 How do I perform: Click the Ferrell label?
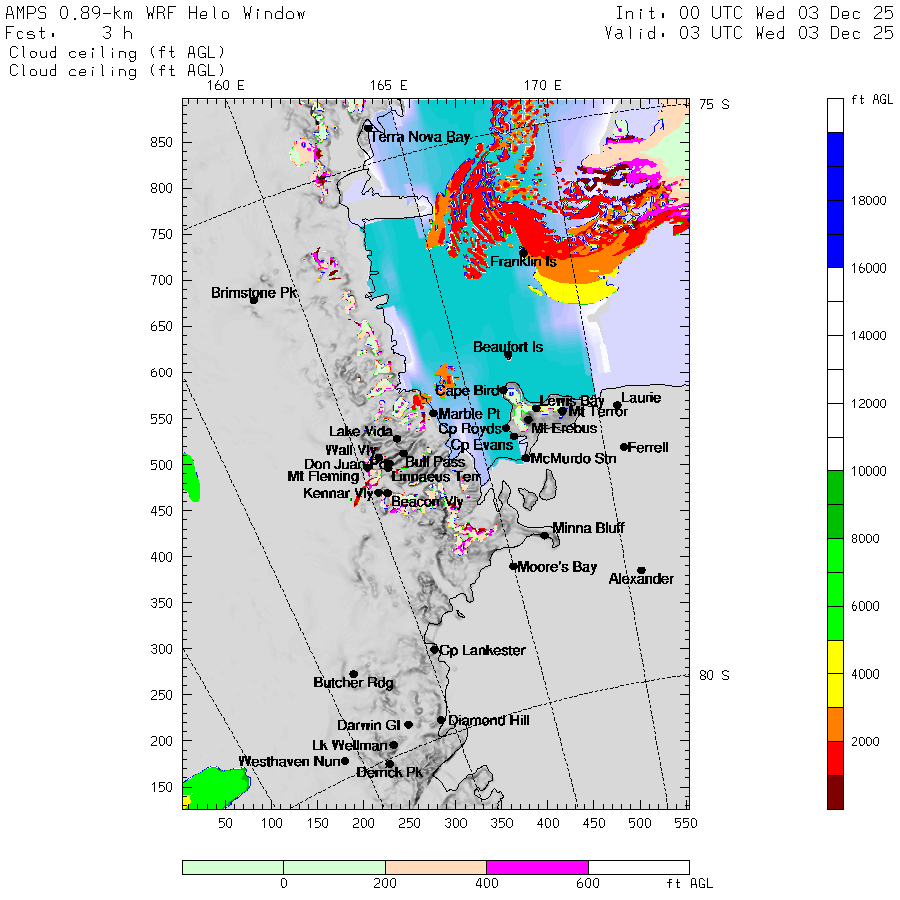pyautogui.click(x=648, y=448)
